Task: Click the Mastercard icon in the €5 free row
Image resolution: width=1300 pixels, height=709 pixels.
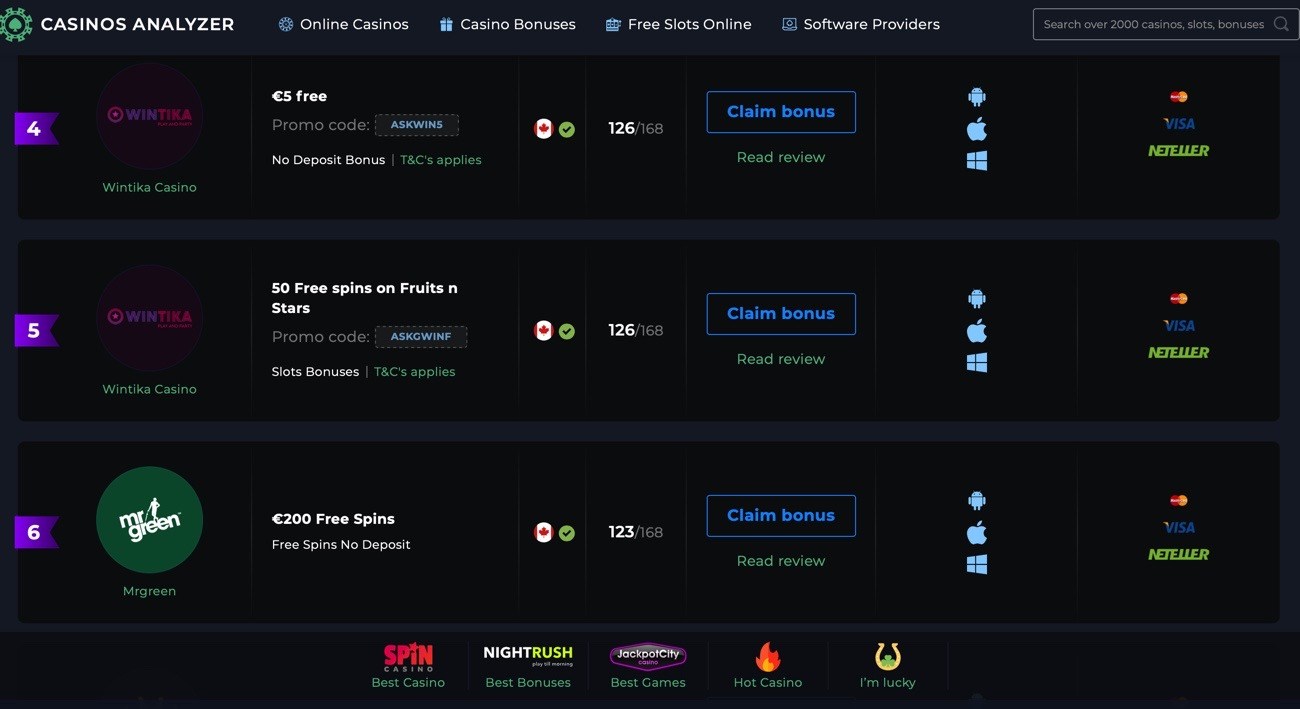Action: point(1179,97)
